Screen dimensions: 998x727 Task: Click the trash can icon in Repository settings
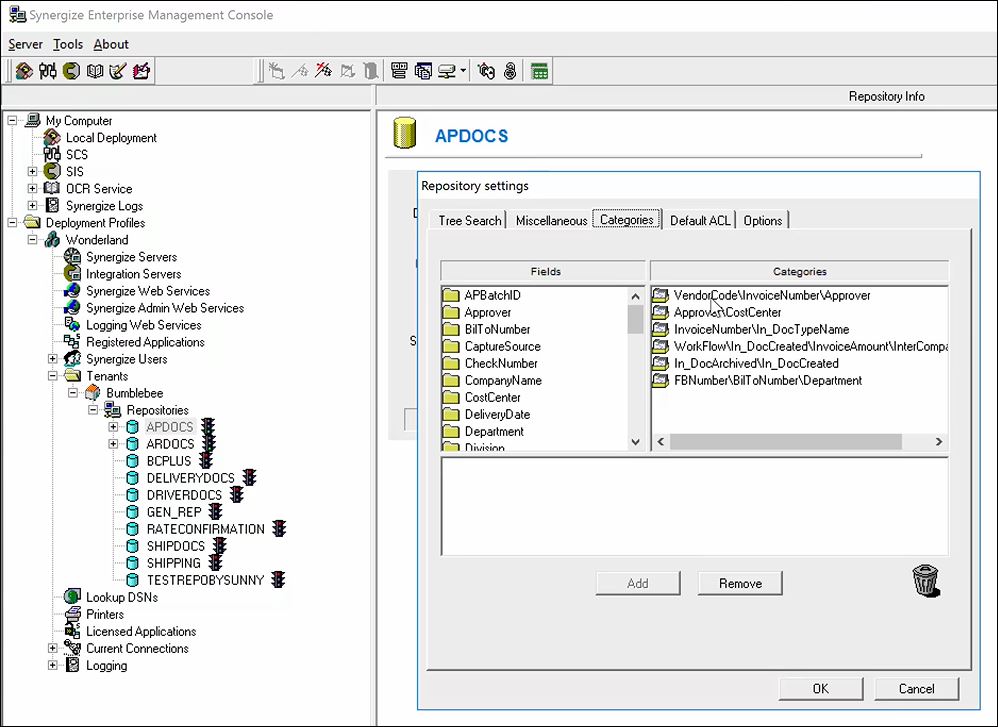pyautogui.click(x=925, y=581)
